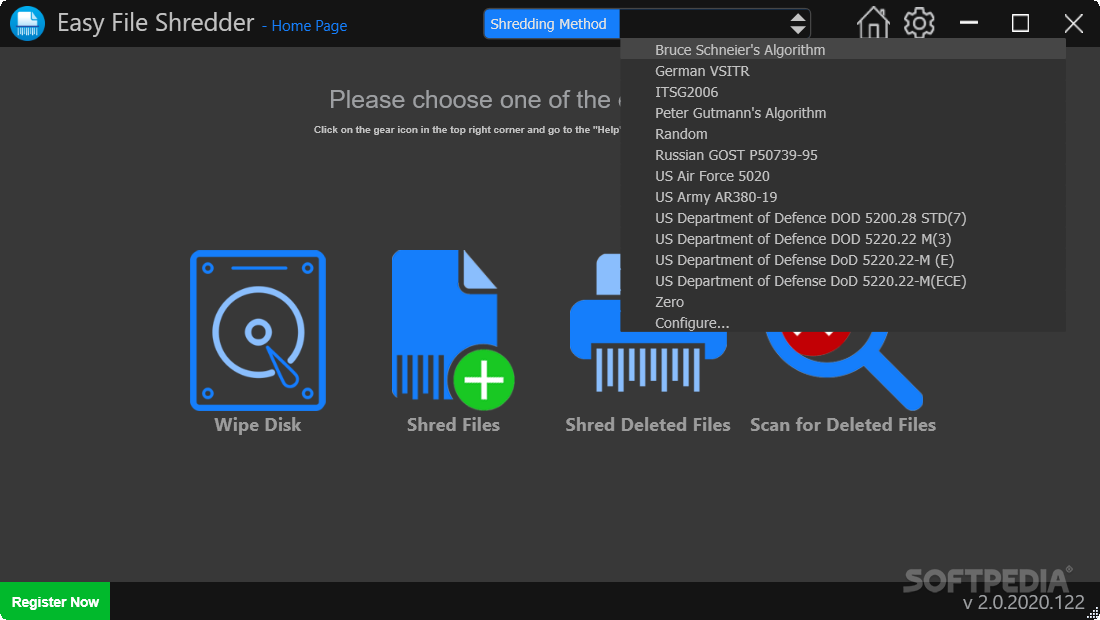Screen dimensions: 1100x620
Task: Click the Register Now button
Action: 55,602
